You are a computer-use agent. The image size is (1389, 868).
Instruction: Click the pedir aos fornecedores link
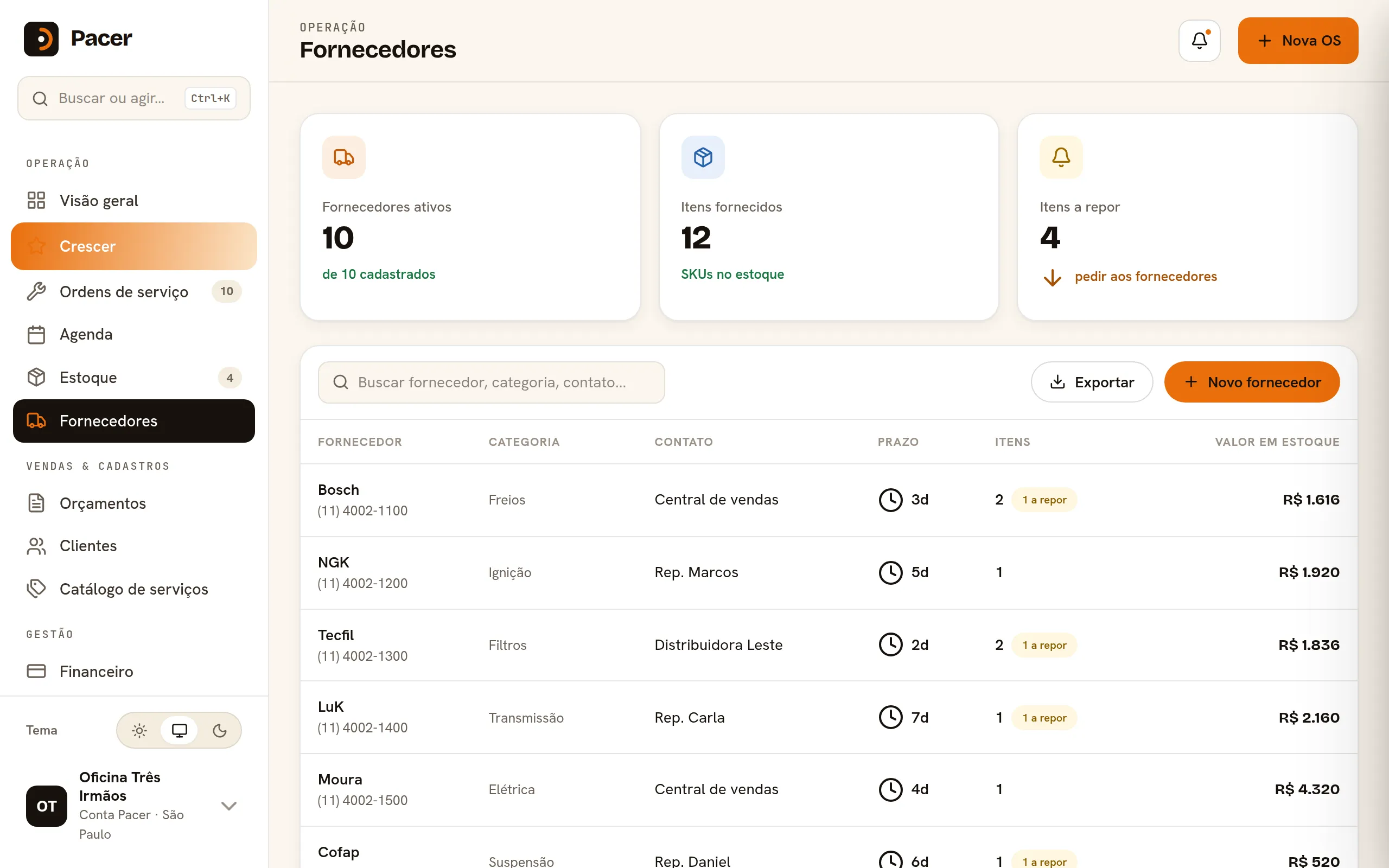click(x=1145, y=276)
